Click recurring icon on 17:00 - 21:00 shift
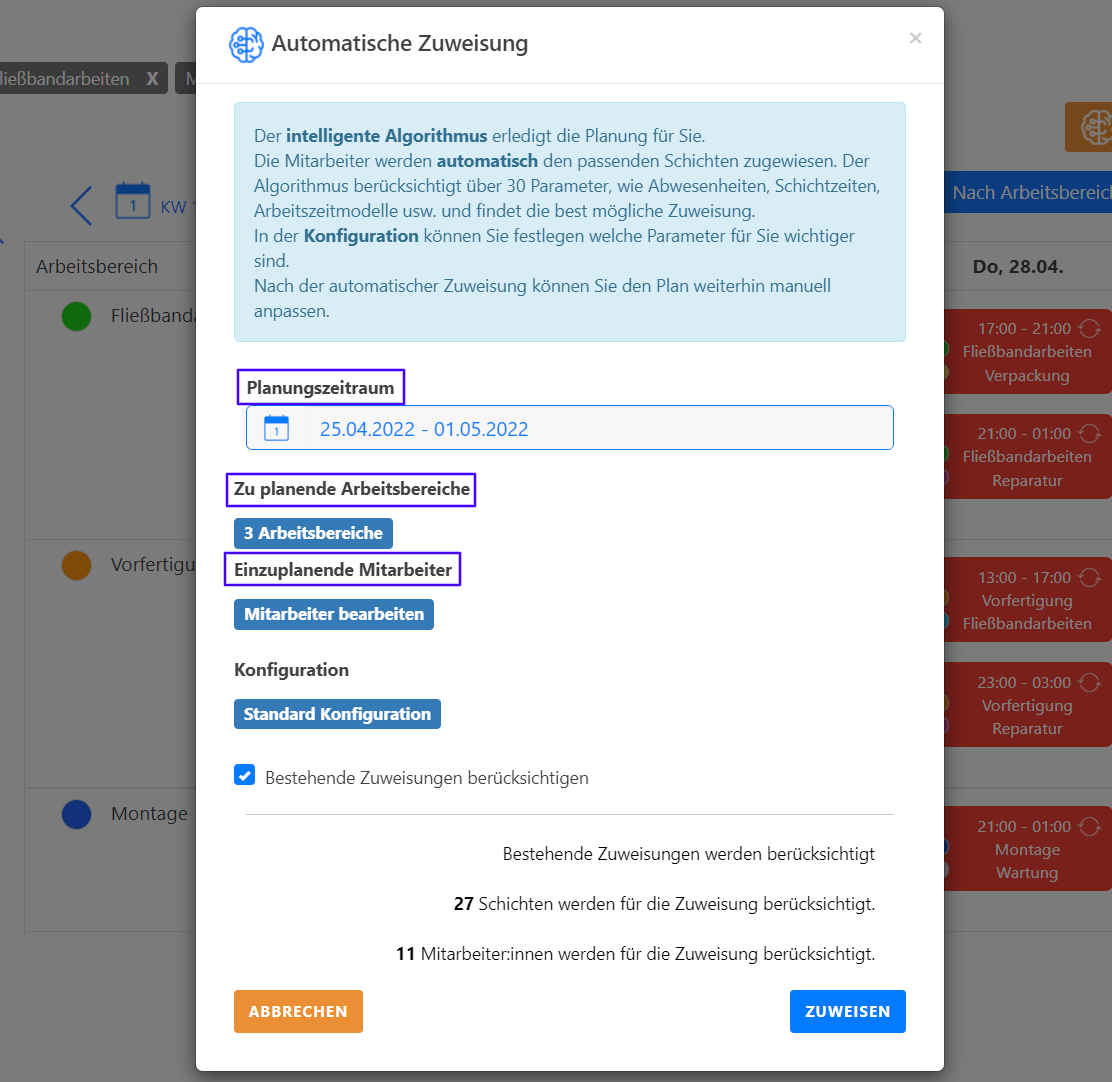This screenshot has height=1082, width=1112. pyautogui.click(x=1090, y=328)
